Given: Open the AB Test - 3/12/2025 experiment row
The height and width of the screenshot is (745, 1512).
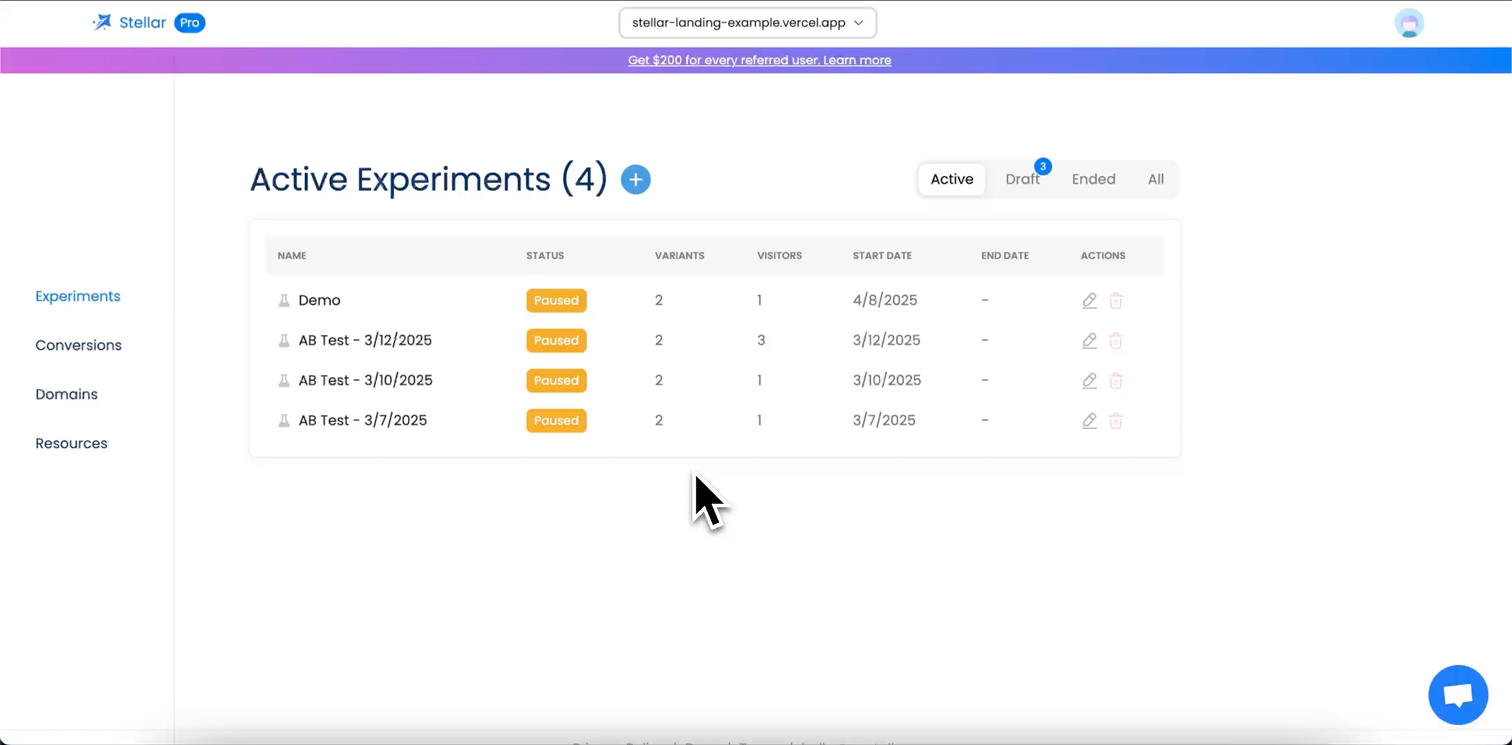Looking at the screenshot, I should (x=365, y=341).
